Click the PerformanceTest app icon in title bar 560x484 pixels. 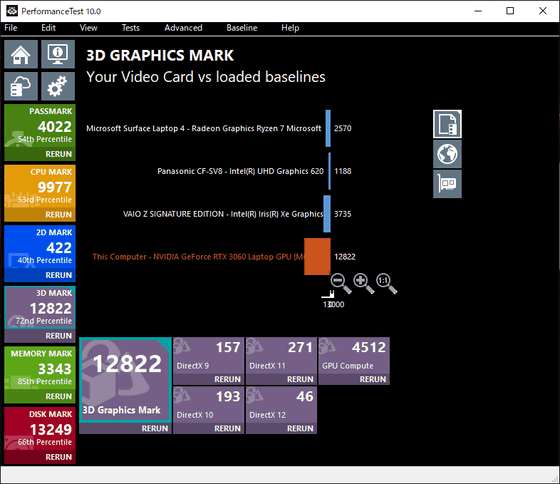(12, 11)
